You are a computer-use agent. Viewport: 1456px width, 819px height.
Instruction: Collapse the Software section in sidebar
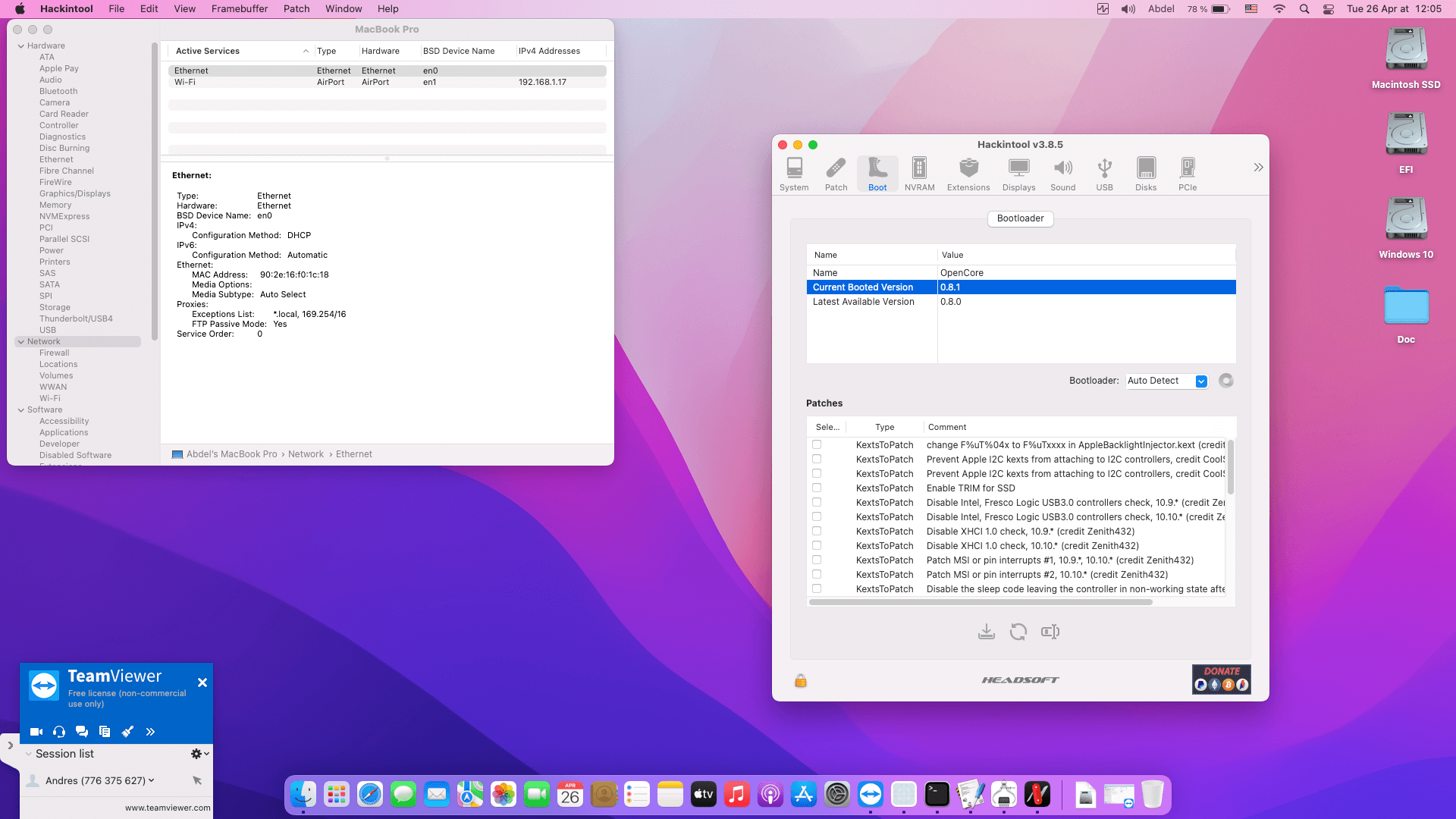pyautogui.click(x=21, y=410)
